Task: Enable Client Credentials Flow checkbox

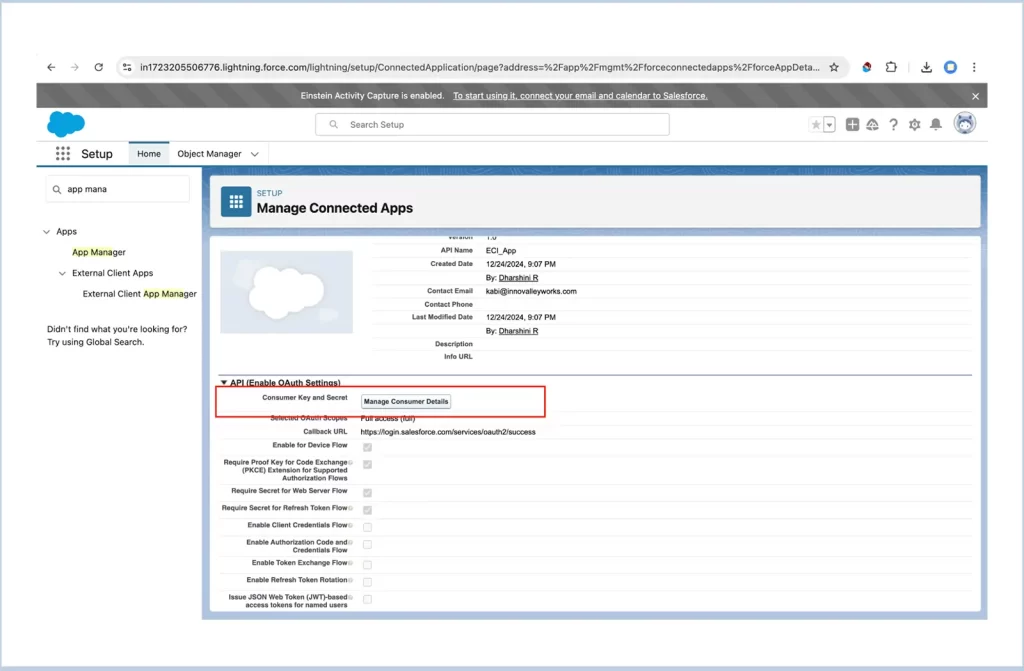Action: click(x=368, y=527)
